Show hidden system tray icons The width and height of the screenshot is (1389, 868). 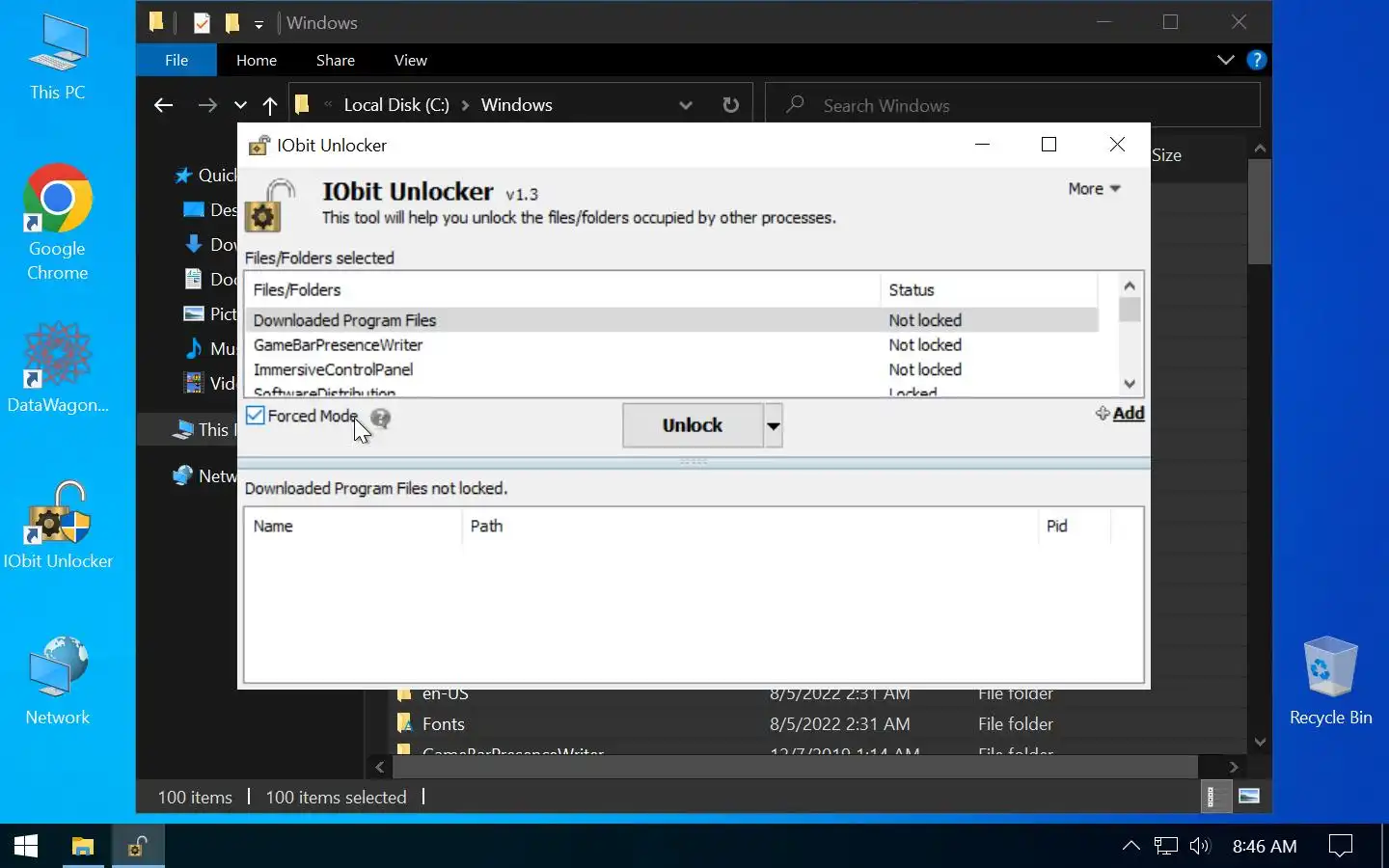tap(1131, 846)
